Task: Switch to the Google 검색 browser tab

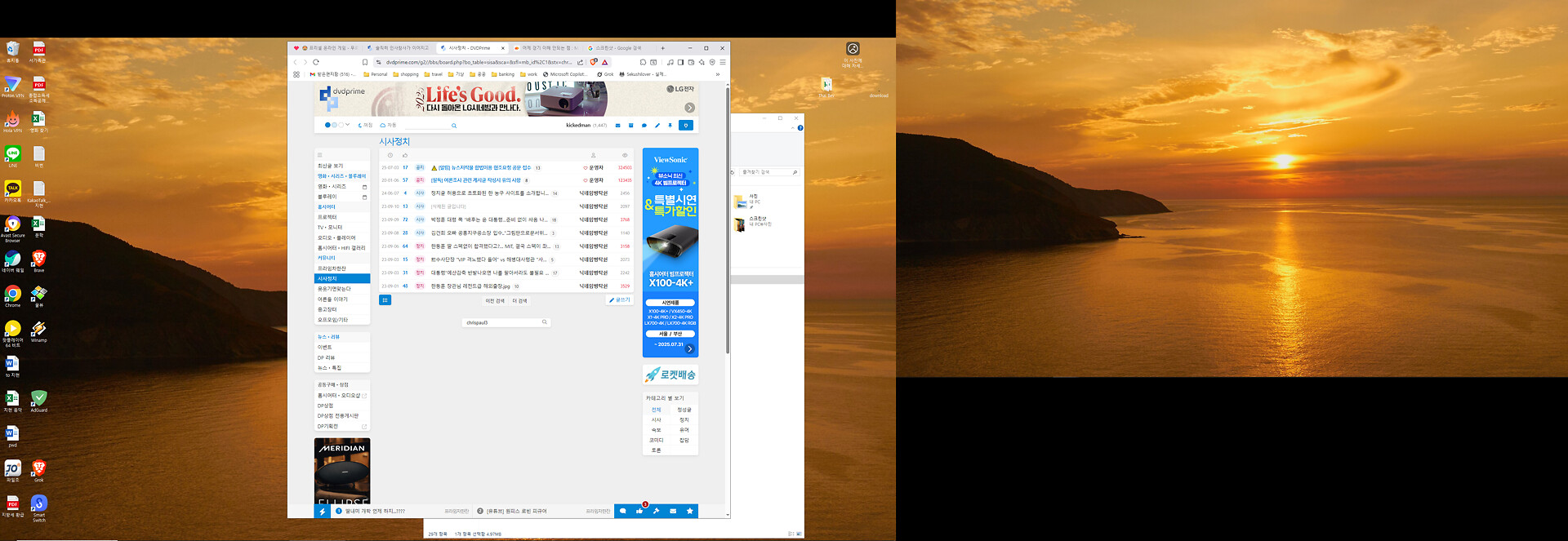Action: (x=618, y=48)
